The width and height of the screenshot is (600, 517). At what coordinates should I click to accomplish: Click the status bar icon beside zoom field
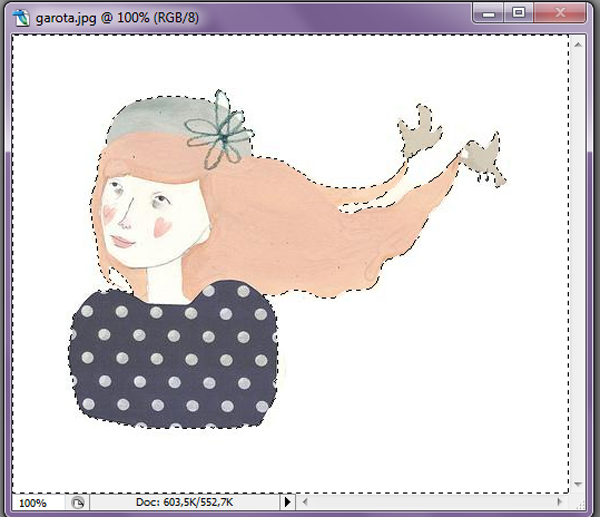tap(79, 502)
